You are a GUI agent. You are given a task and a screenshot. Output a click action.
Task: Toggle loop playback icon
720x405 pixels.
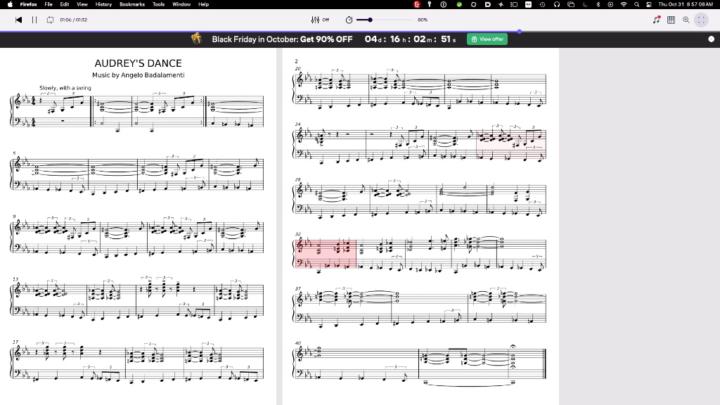(x=50, y=20)
